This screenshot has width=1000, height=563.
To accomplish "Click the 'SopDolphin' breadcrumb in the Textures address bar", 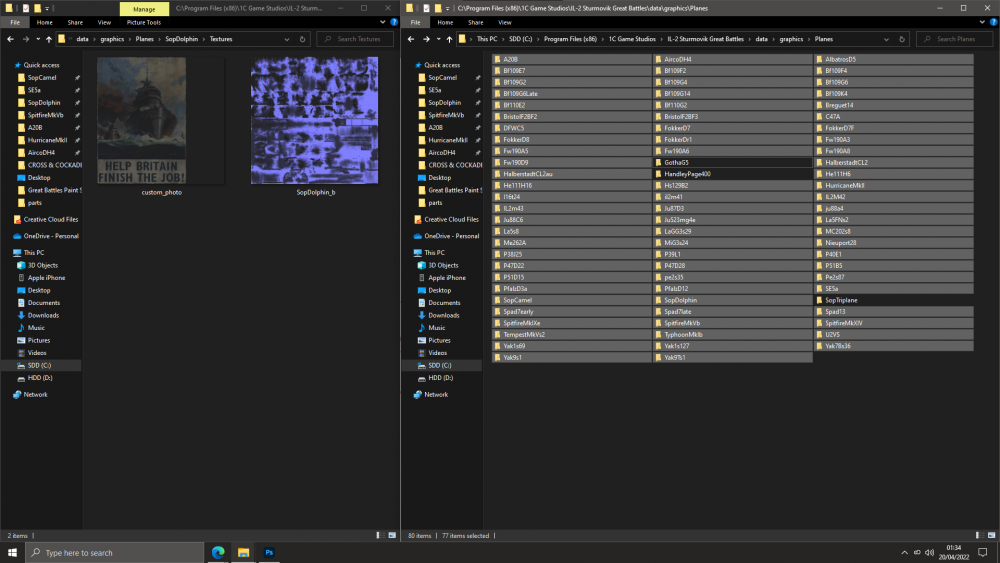I will 182,39.
